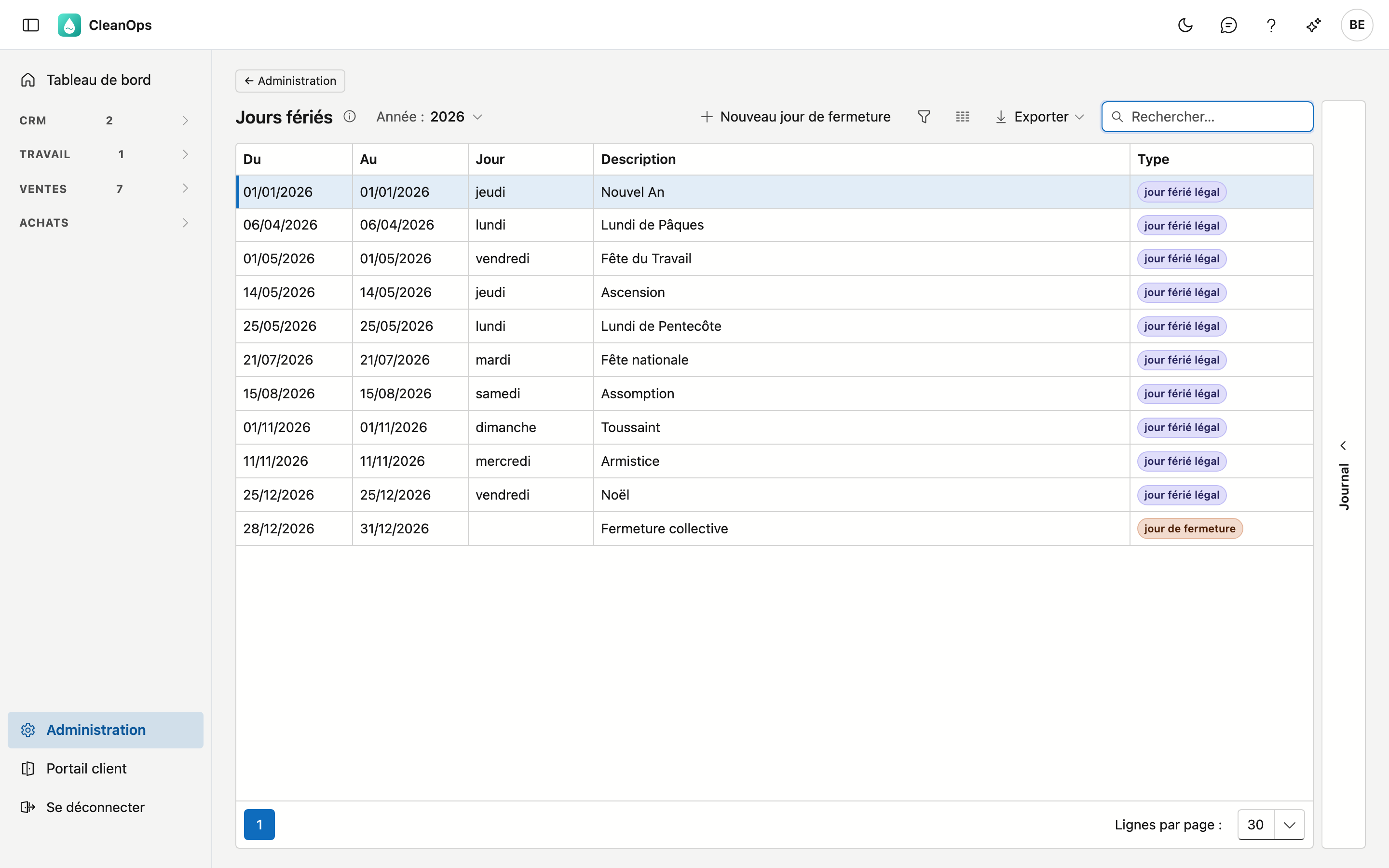Open the column layout icon
This screenshot has height=868, width=1389.
click(x=963, y=117)
